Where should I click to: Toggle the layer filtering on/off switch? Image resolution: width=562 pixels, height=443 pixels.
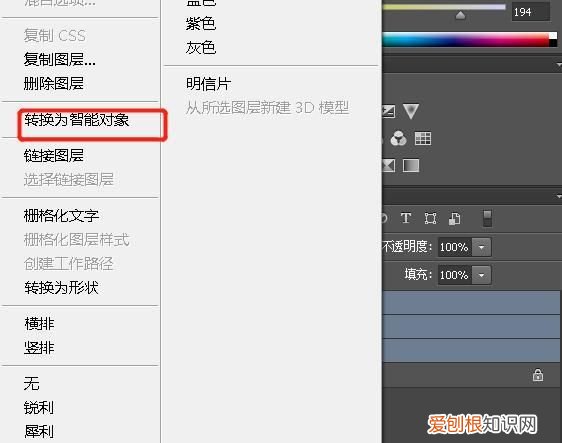tap(487, 218)
